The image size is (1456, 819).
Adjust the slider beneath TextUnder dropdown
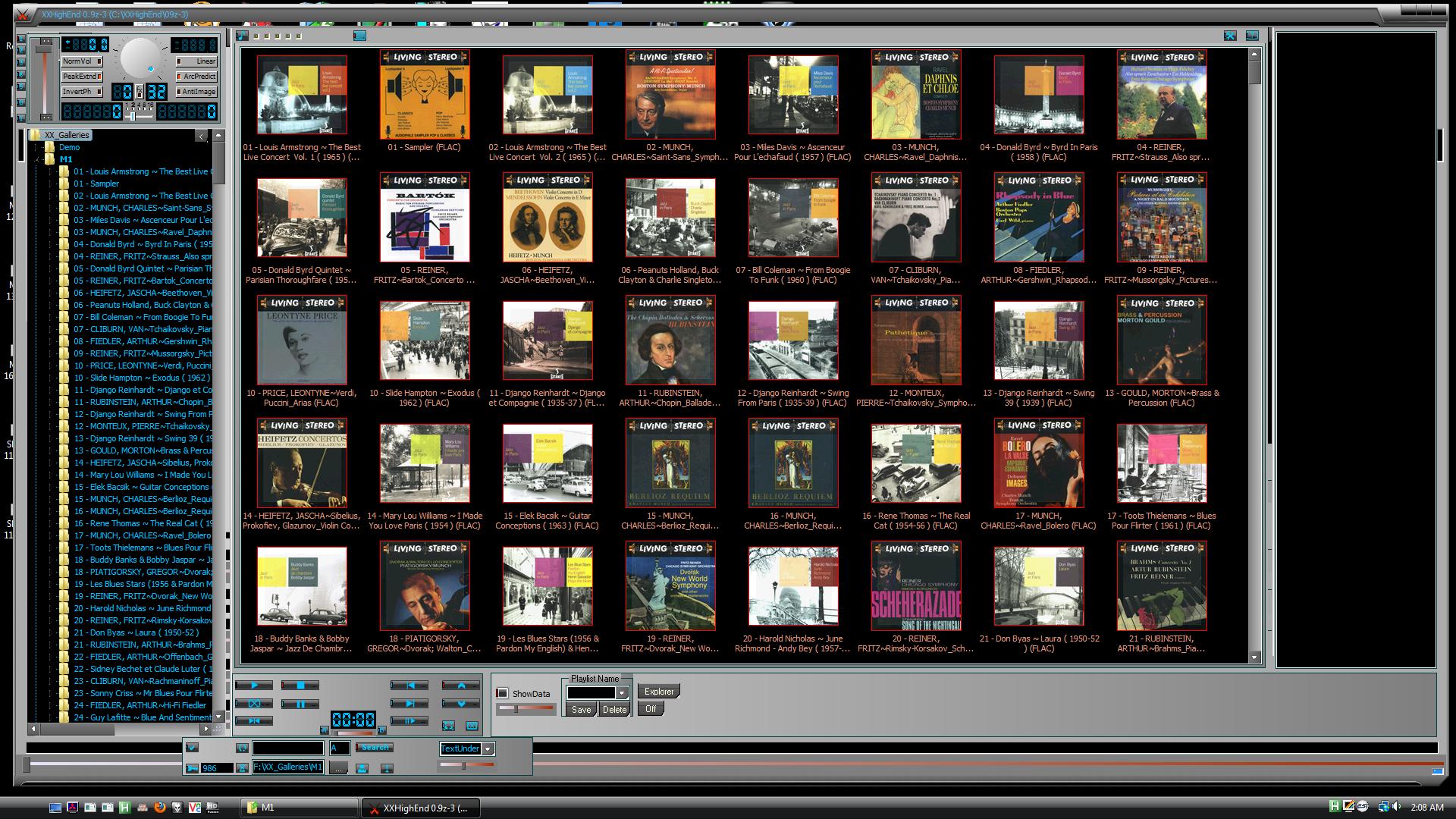pos(466,766)
